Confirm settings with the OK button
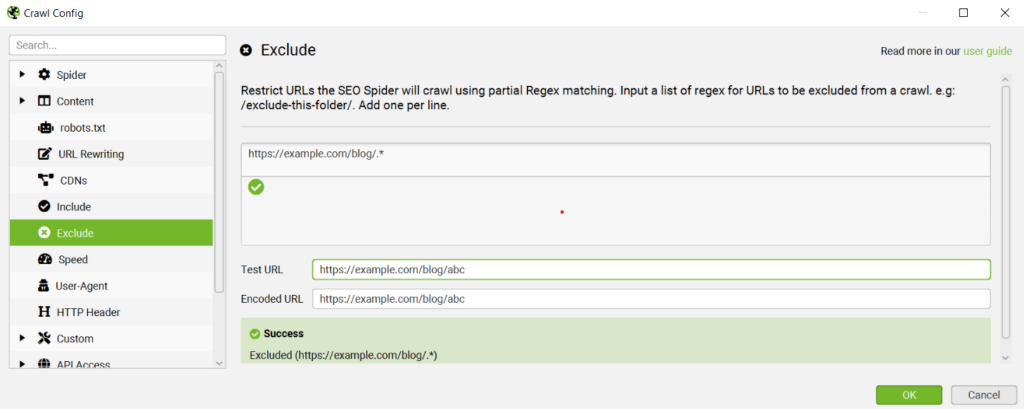Image resolution: width=1024 pixels, height=409 pixels. click(x=909, y=395)
